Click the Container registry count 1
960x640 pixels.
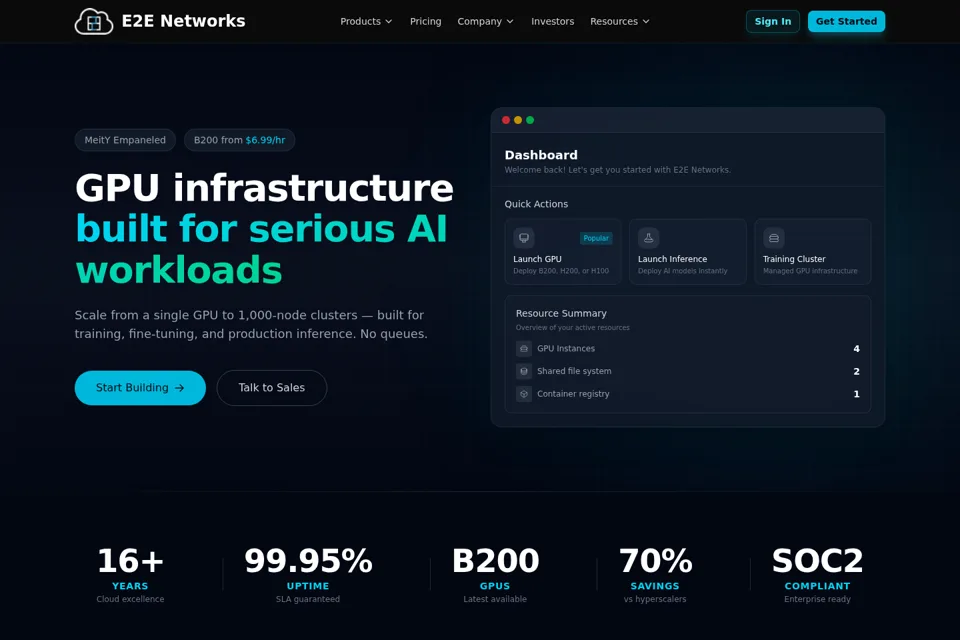tap(857, 394)
